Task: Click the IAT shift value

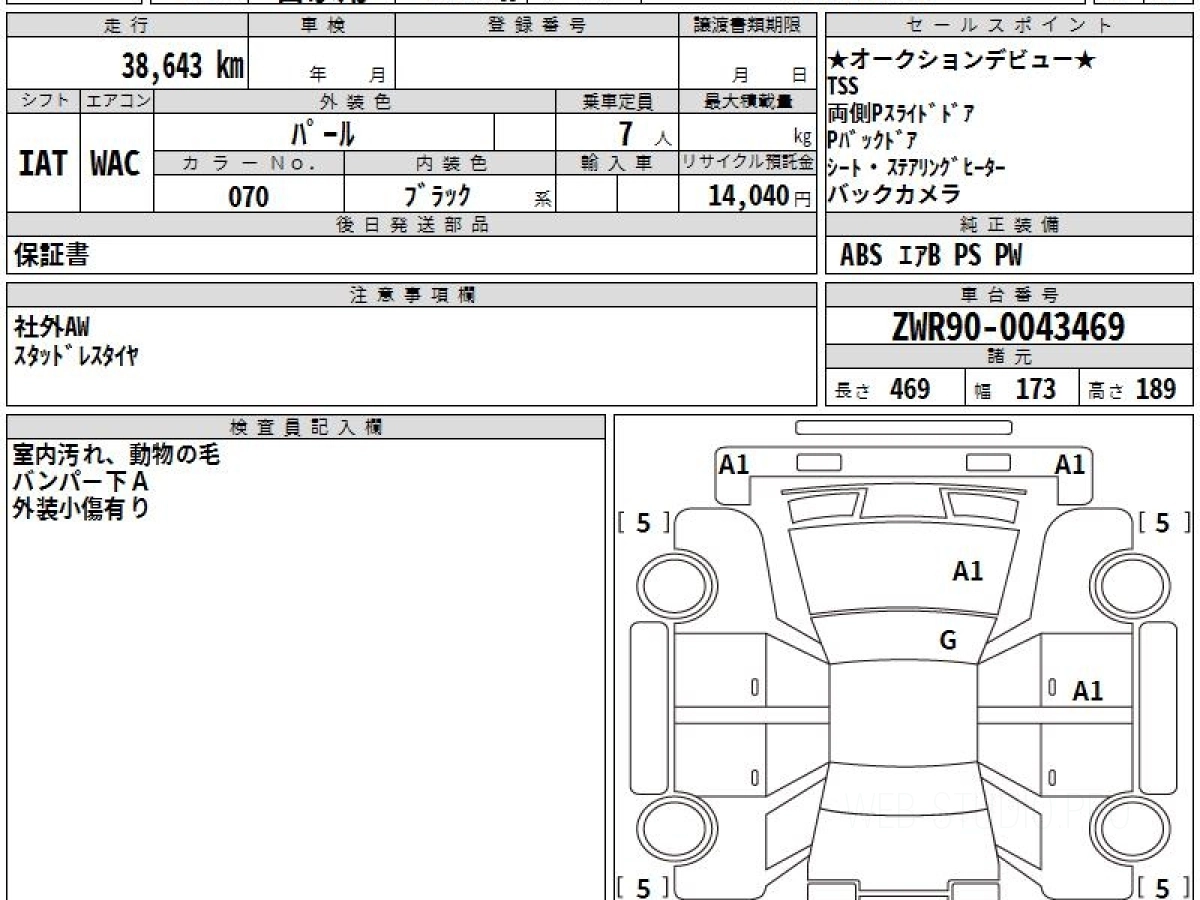Action: coord(43,164)
